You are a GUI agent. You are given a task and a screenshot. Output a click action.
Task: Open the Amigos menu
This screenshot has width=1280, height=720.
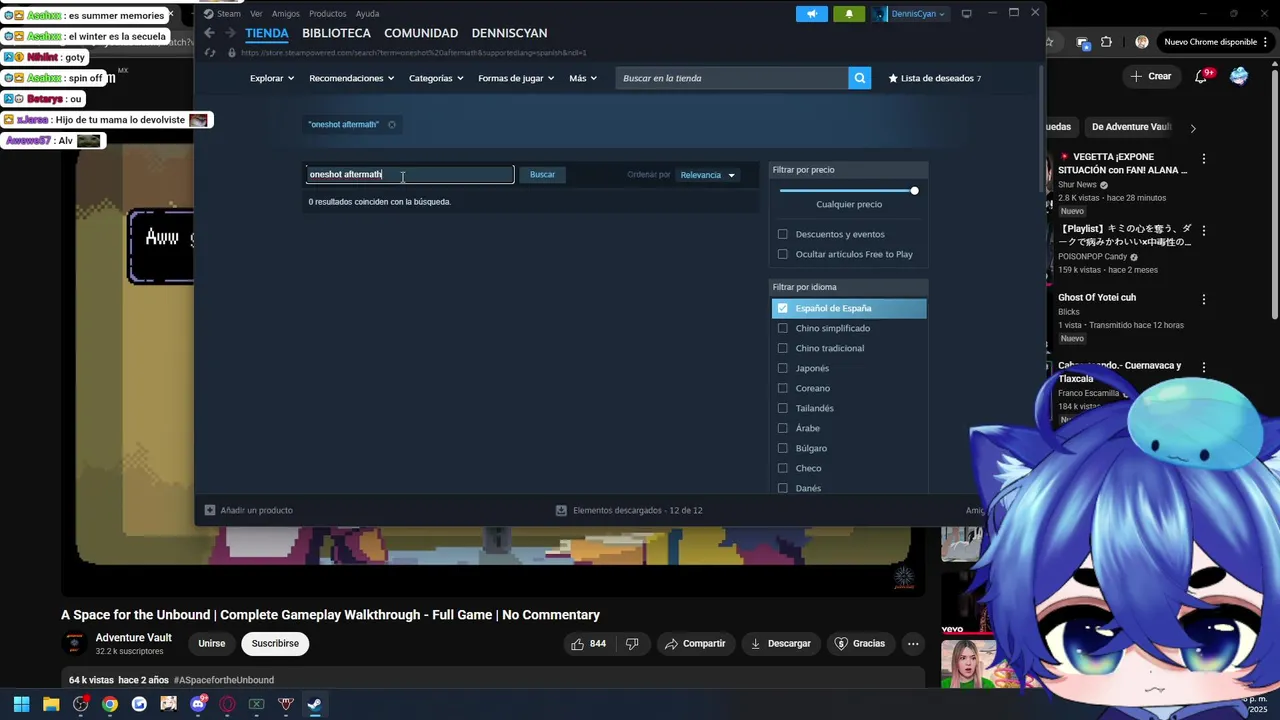tap(286, 14)
